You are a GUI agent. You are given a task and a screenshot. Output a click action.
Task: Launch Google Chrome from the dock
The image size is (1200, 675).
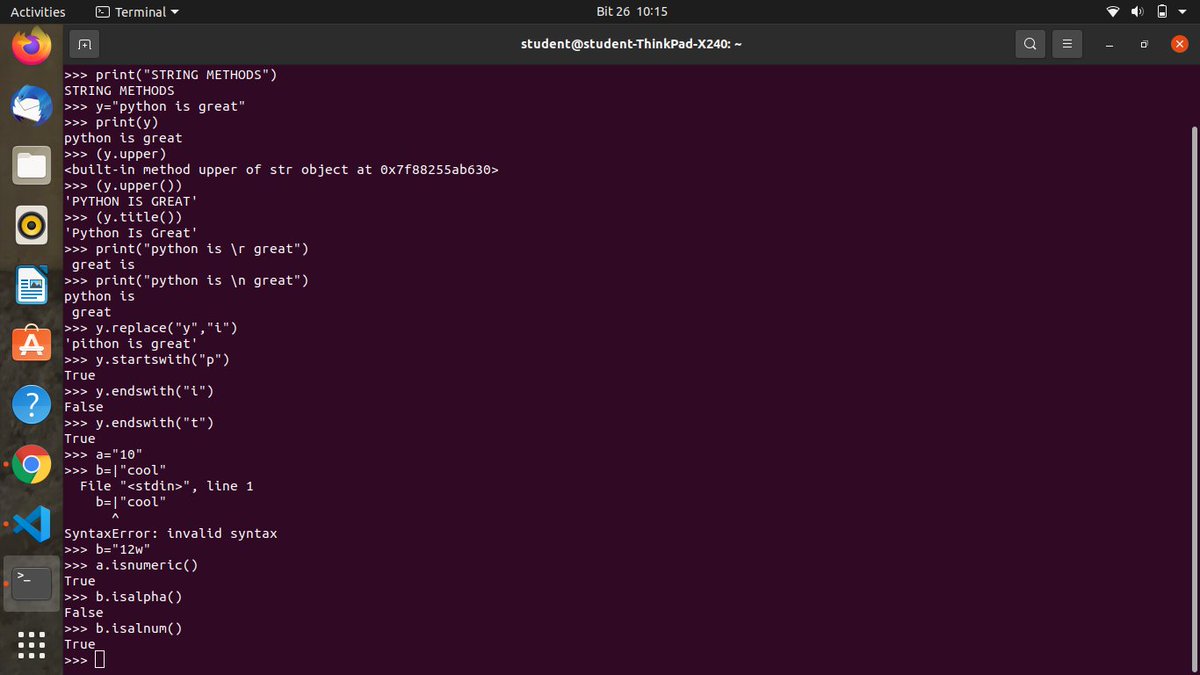click(x=31, y=465)
